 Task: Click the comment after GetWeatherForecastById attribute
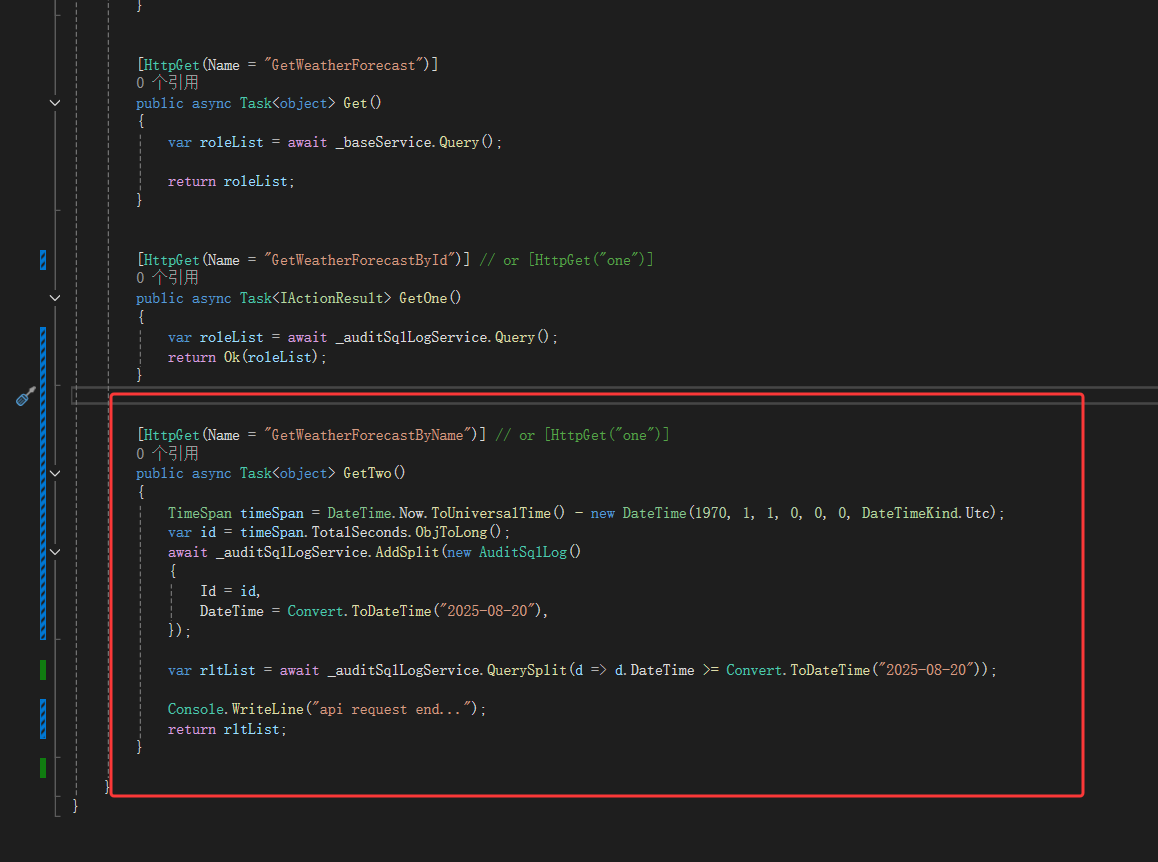click(566, 260)
